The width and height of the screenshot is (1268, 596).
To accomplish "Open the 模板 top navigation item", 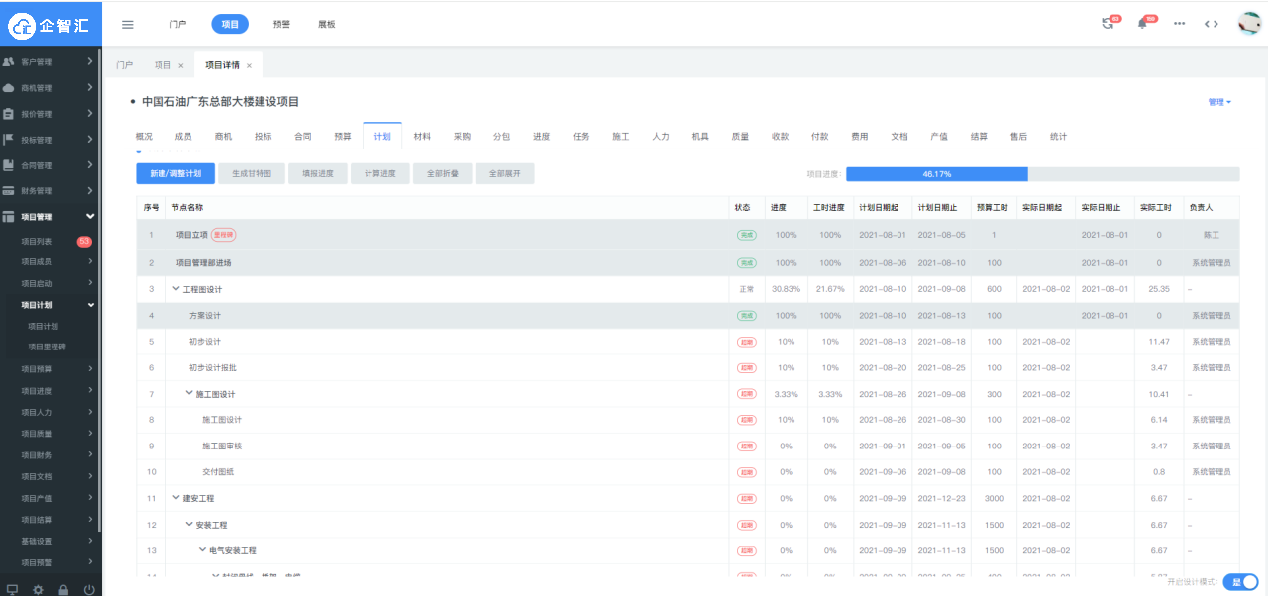I will click(x=327, y=24).
